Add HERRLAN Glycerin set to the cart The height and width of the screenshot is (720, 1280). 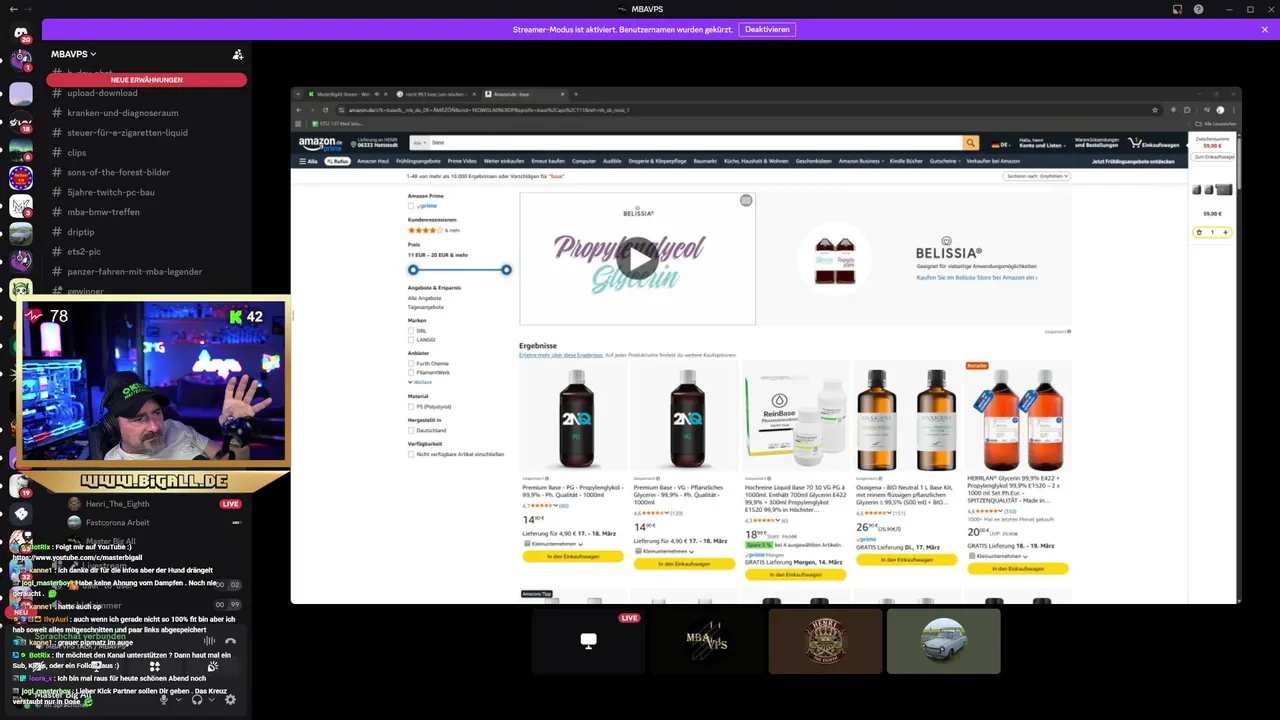point(1017,568)
